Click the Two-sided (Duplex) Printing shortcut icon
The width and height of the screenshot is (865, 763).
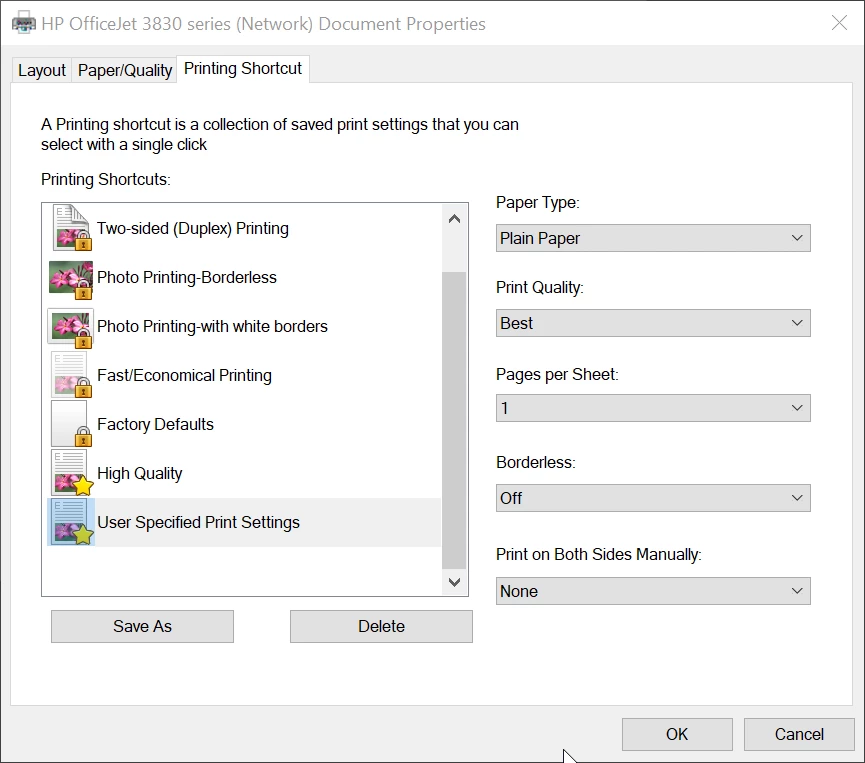[x=71, y=228]
